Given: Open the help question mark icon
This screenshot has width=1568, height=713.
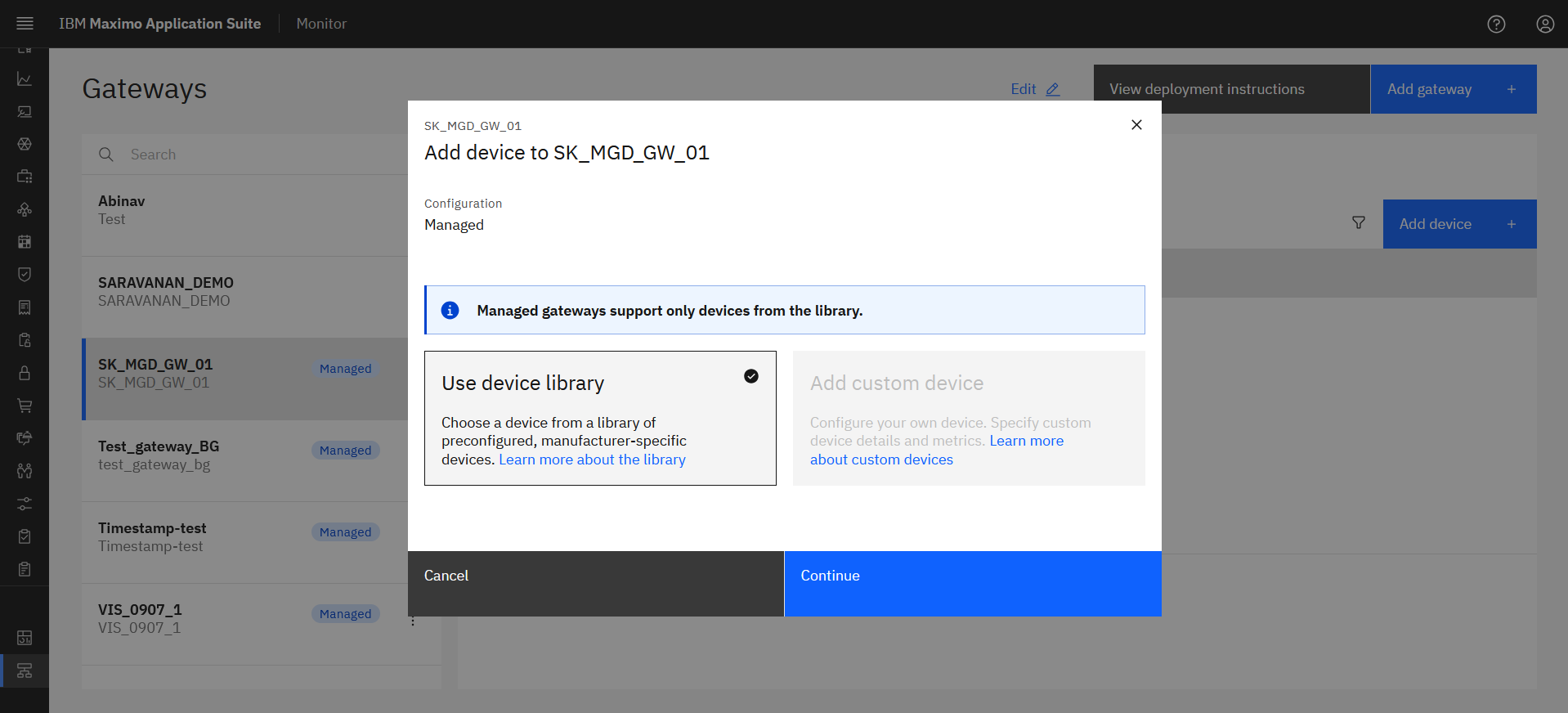Looking at the screenshot, I should pos(1496,24).
